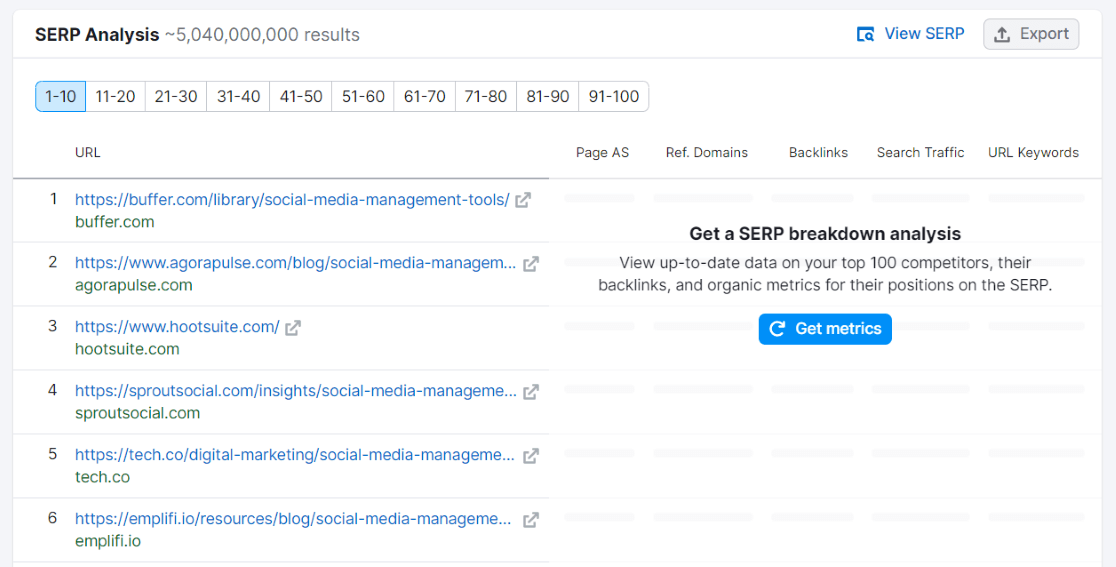Click the Export button
Screen dimensions: 1116x567
(x=1031, y=34)
